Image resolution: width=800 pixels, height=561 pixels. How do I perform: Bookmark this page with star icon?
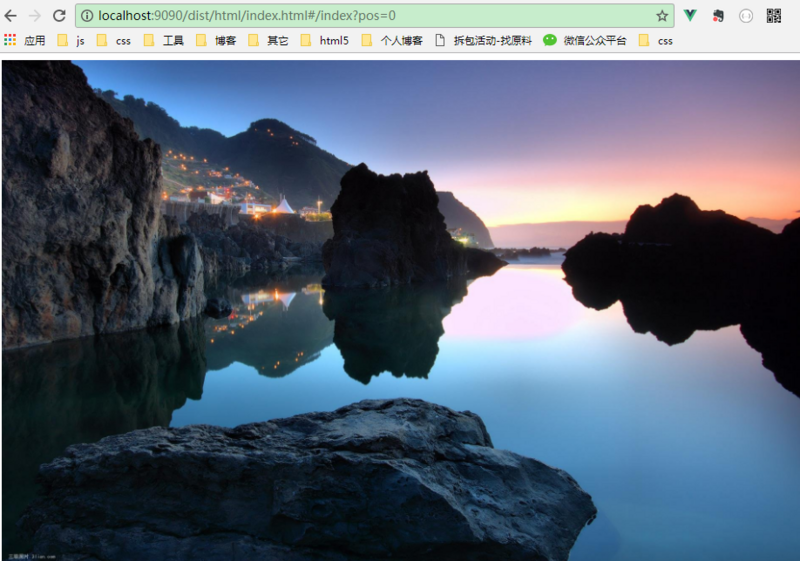pos(662,16)
